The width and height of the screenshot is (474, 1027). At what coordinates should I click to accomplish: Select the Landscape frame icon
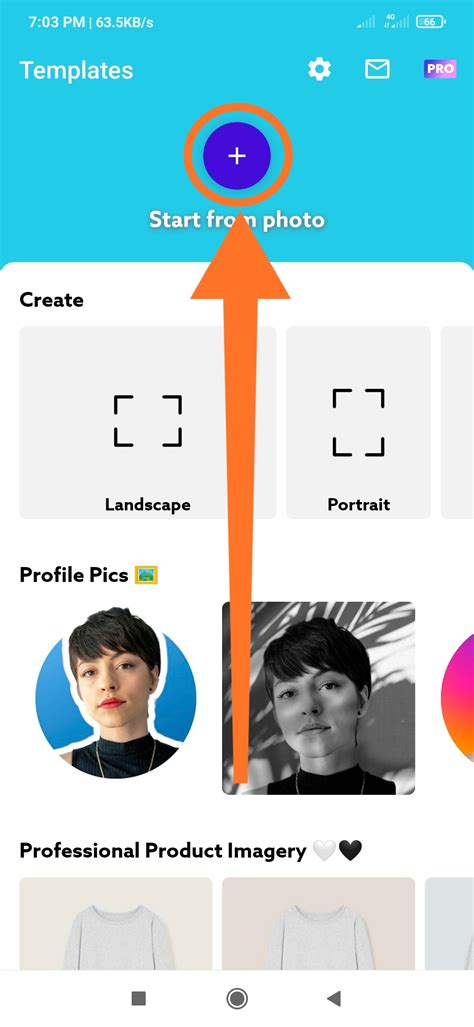148,421
